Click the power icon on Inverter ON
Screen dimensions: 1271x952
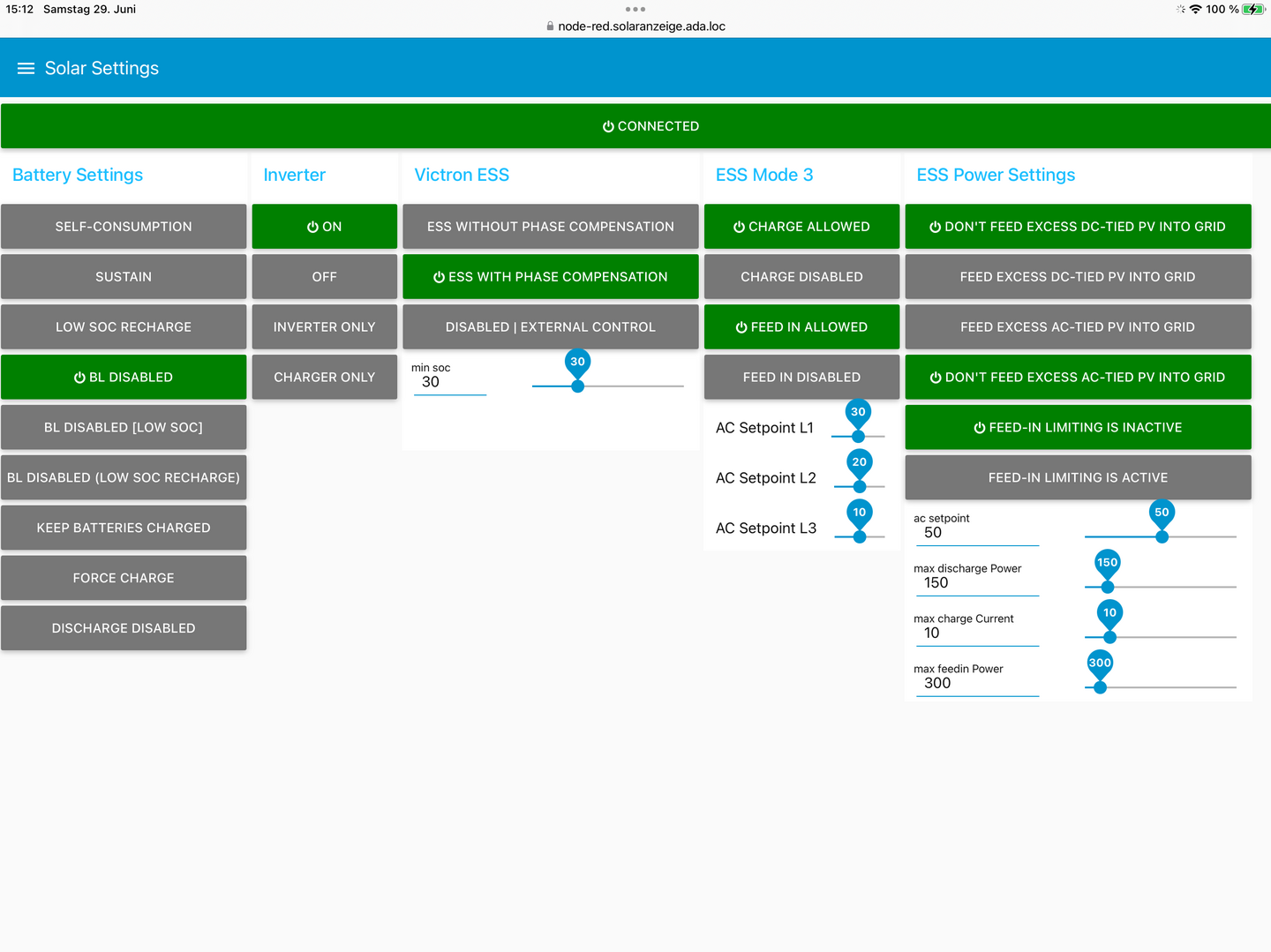coord(312,227)
